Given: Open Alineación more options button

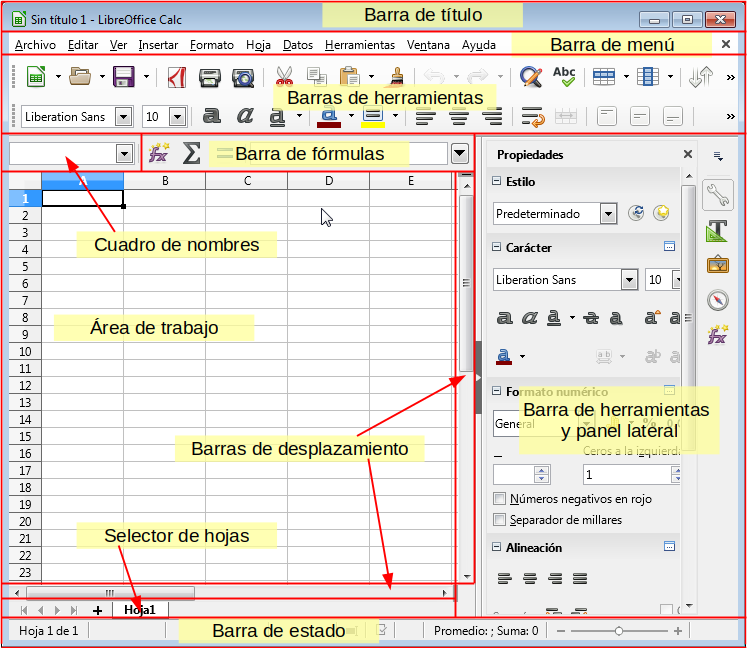Looking at the screenshot, I should 669,547.
